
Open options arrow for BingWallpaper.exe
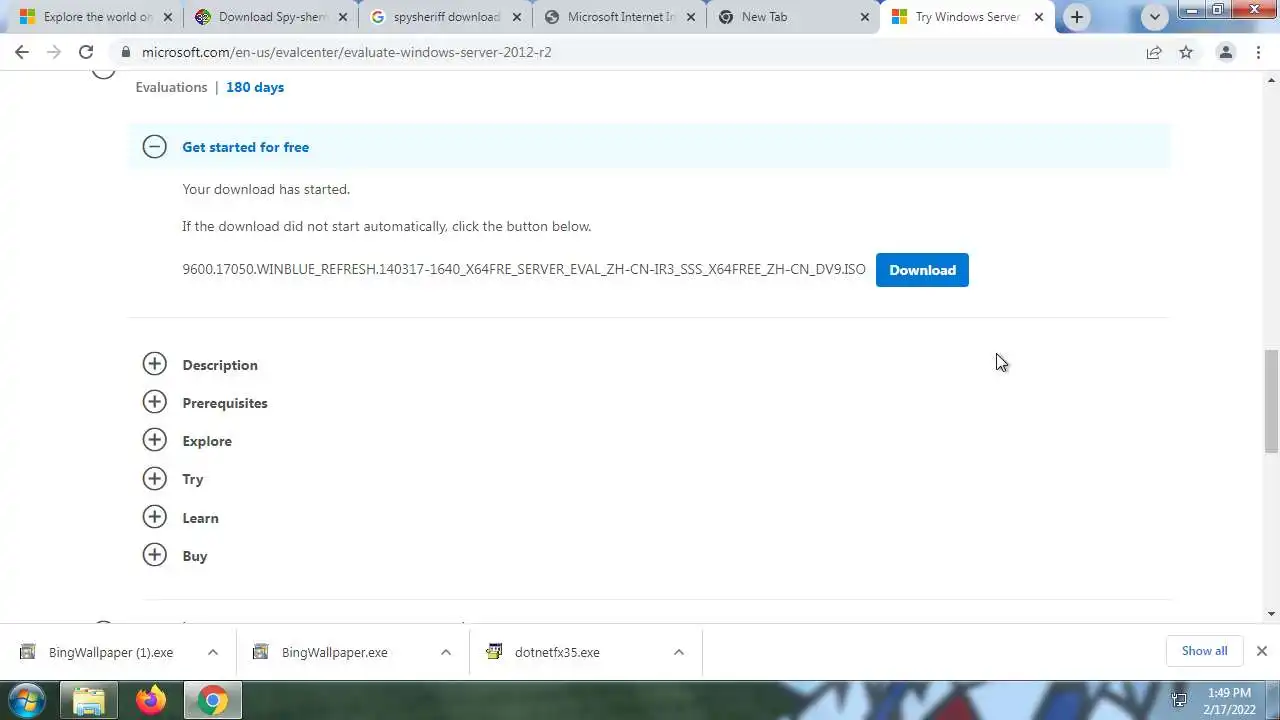445,652
